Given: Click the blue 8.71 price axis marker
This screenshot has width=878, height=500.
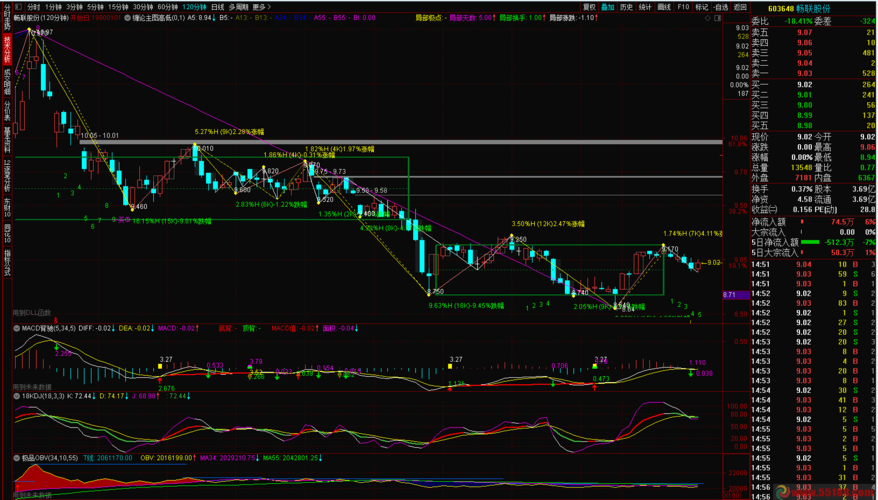Looking at the screenshot, I should 729,295.
